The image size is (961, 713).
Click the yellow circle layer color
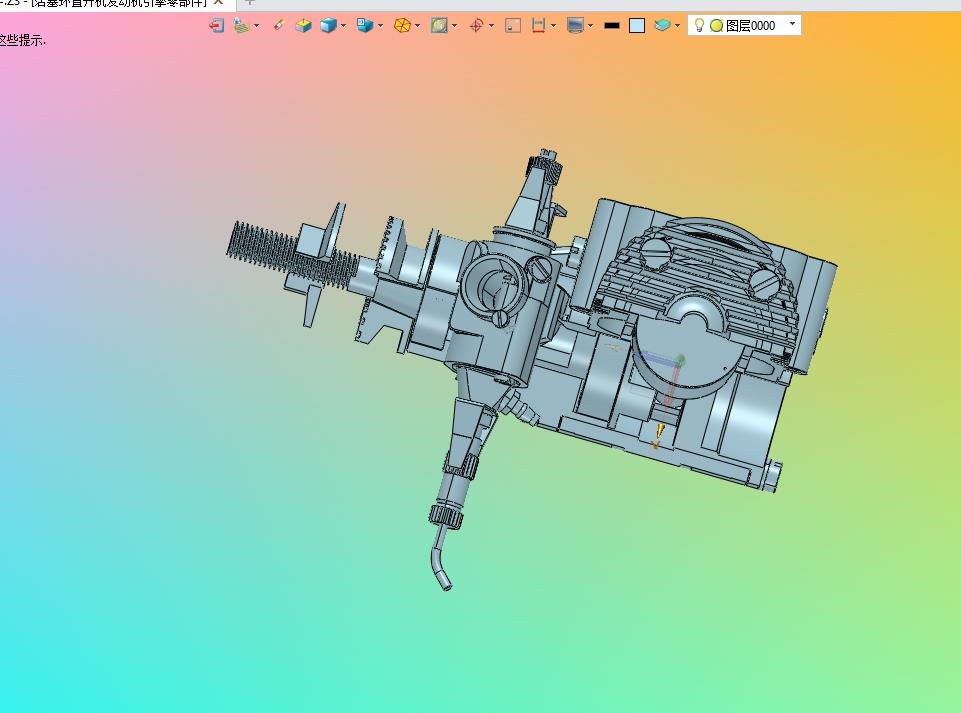point(716,26)
